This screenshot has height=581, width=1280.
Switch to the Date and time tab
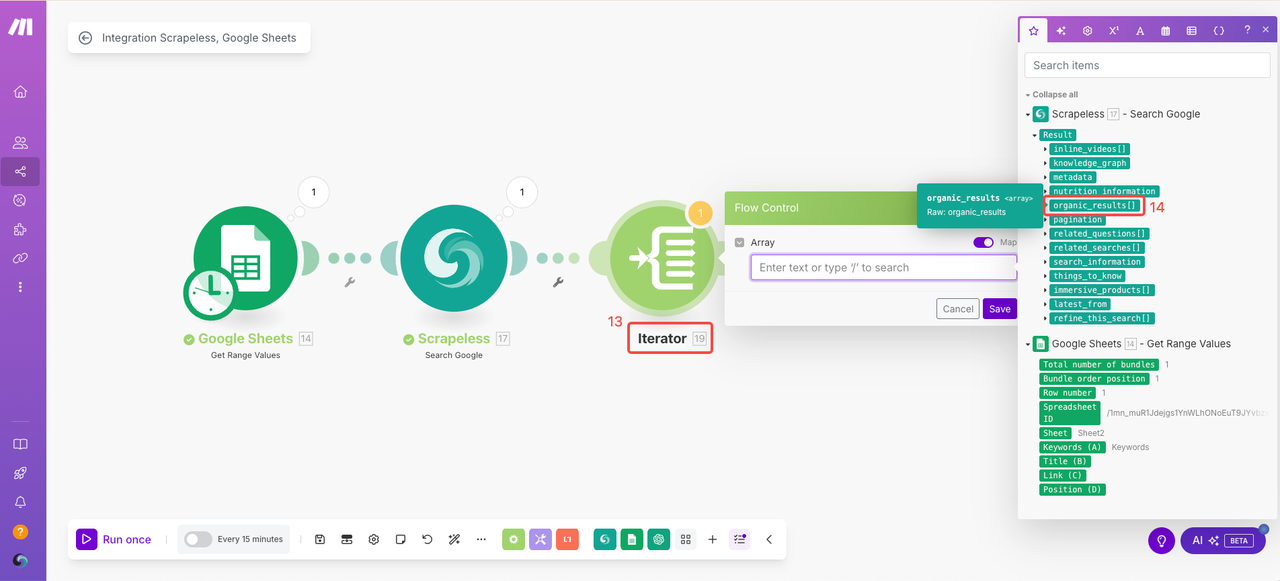pyautogui.click(x=1166, y=31)
